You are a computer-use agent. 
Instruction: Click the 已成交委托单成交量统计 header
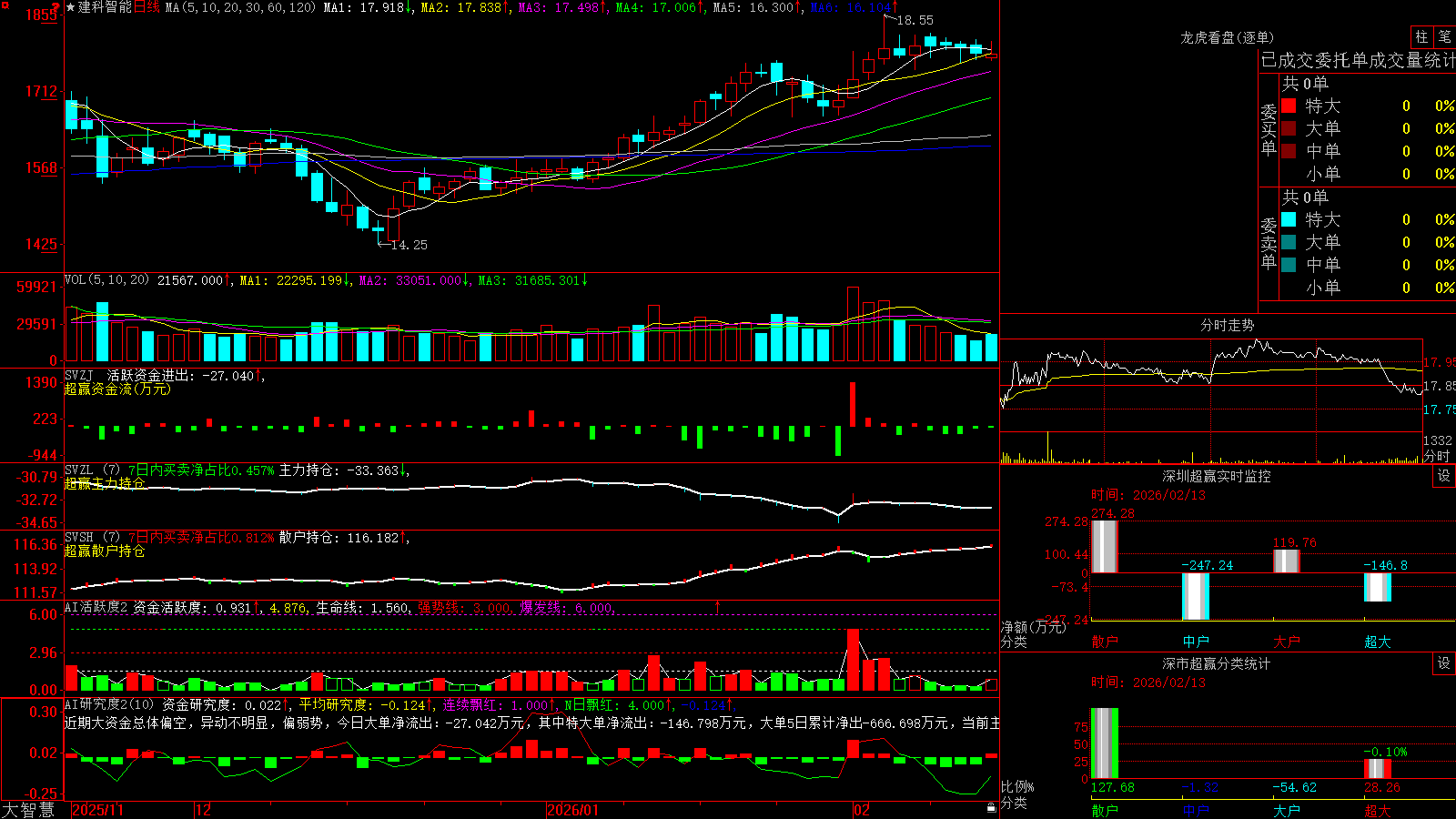1358,60
